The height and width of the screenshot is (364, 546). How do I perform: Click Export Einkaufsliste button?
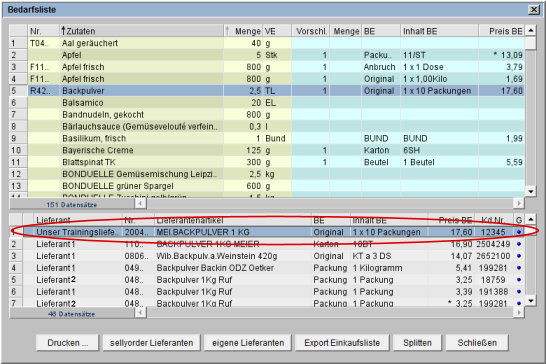(342, 343)
